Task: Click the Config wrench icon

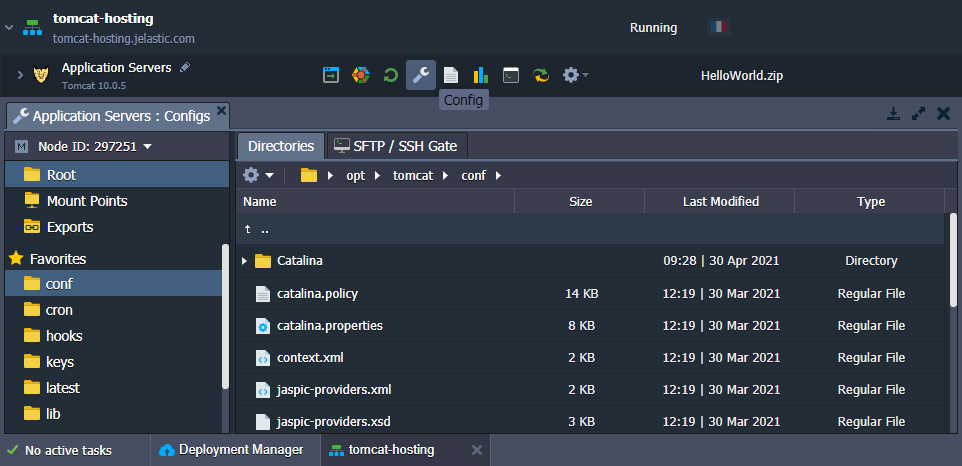Action: point(421,75)
